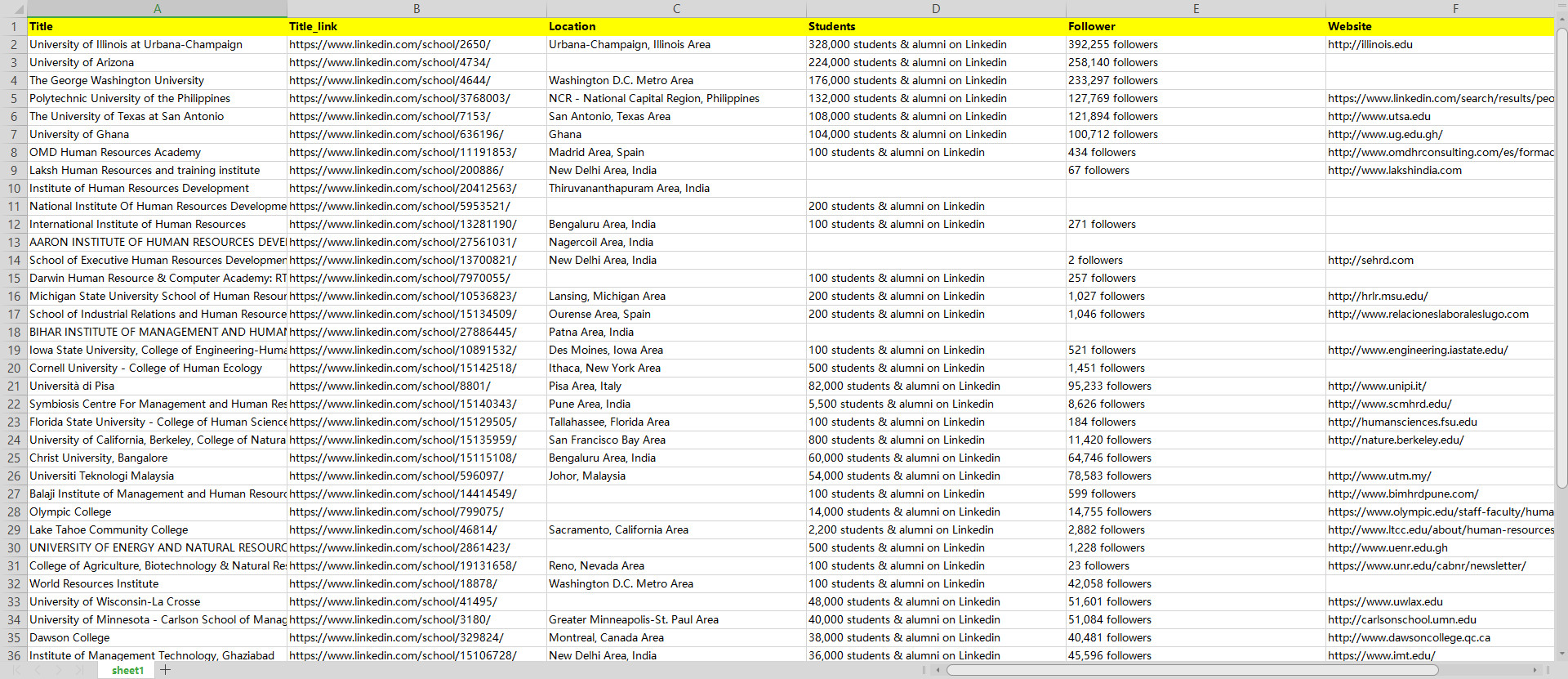This screenshot has height=679, width=1568.
Task: Select 'Reno, Nevada Area' location cell
Action: point(677,566)
